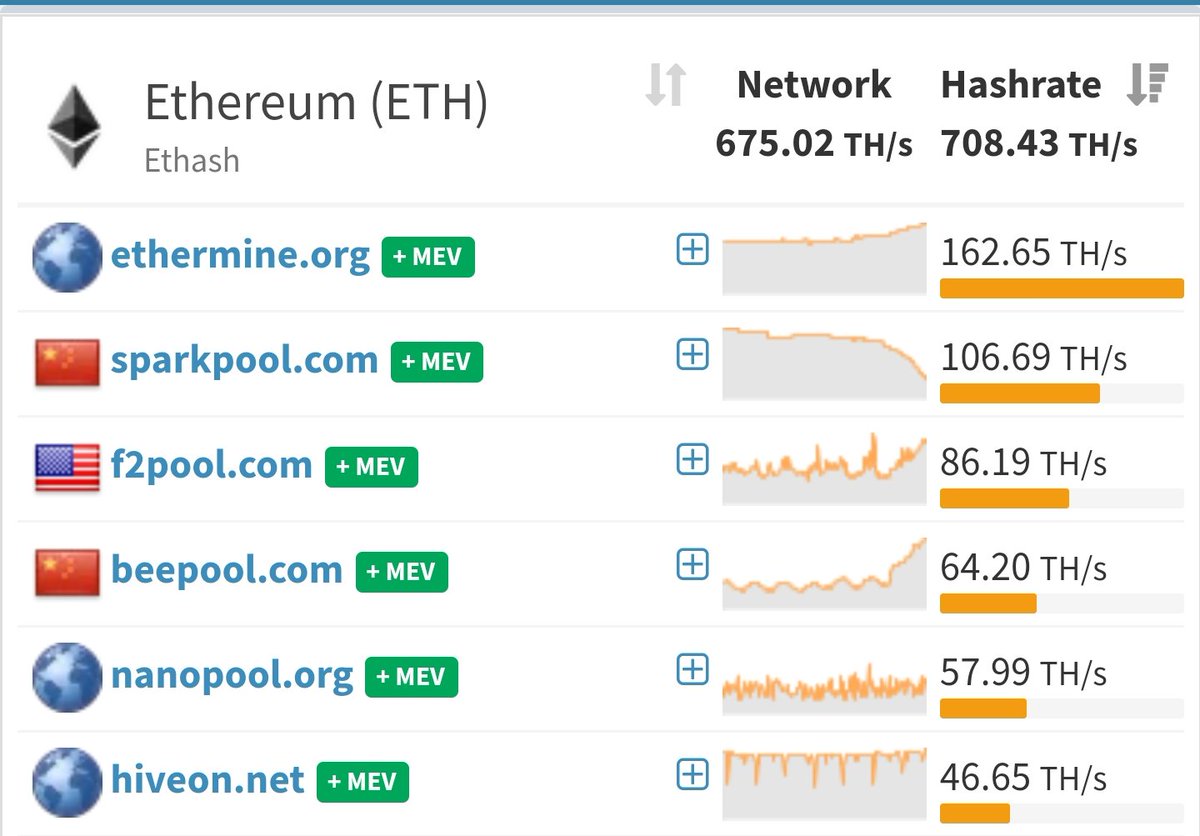The width and height of the screenshot is (1200, 836).
Task: Click the 57.99 TH/s value
Action: [1023, 672]
